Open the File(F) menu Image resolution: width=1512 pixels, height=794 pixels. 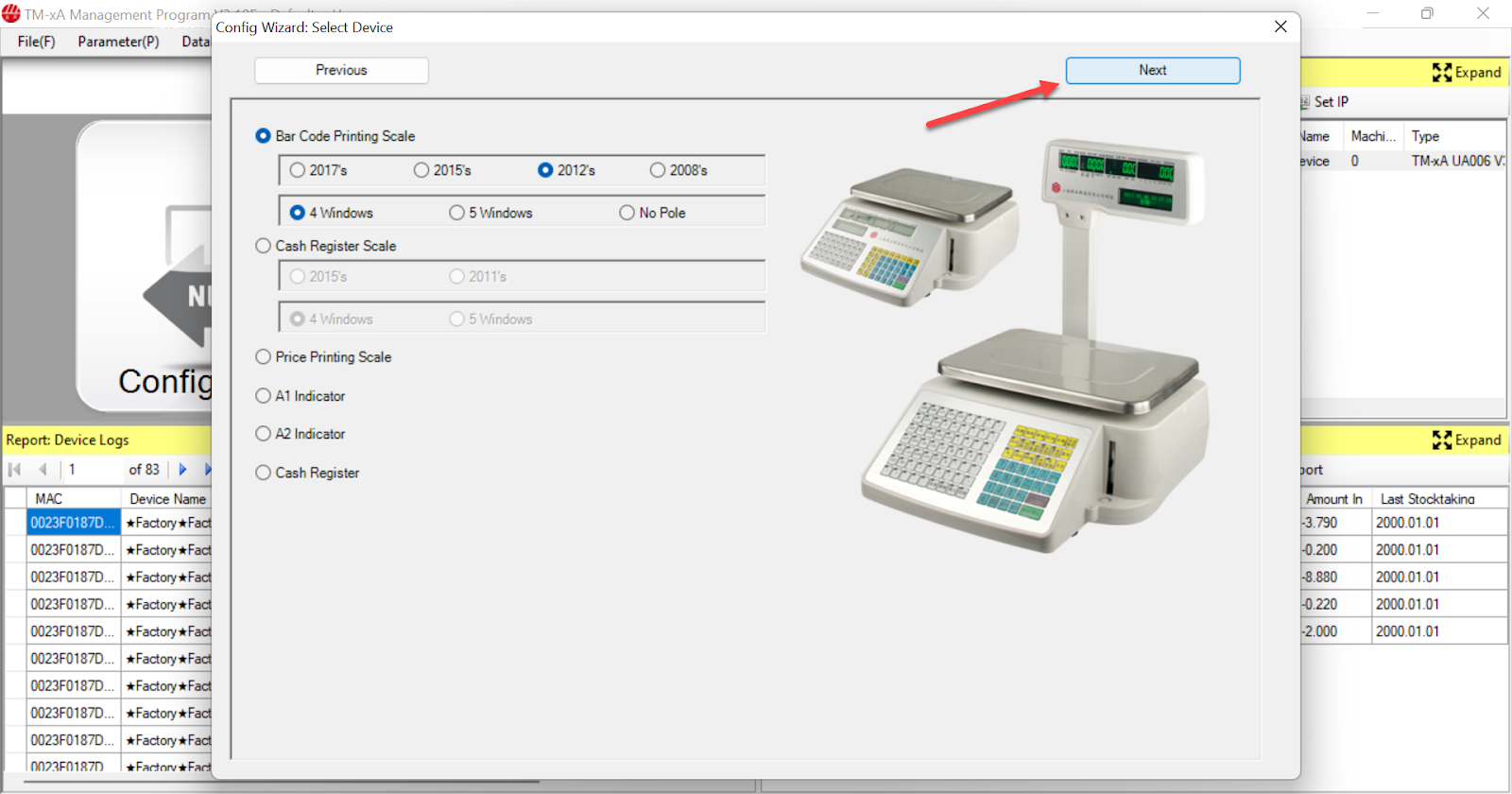pos(36,42)
